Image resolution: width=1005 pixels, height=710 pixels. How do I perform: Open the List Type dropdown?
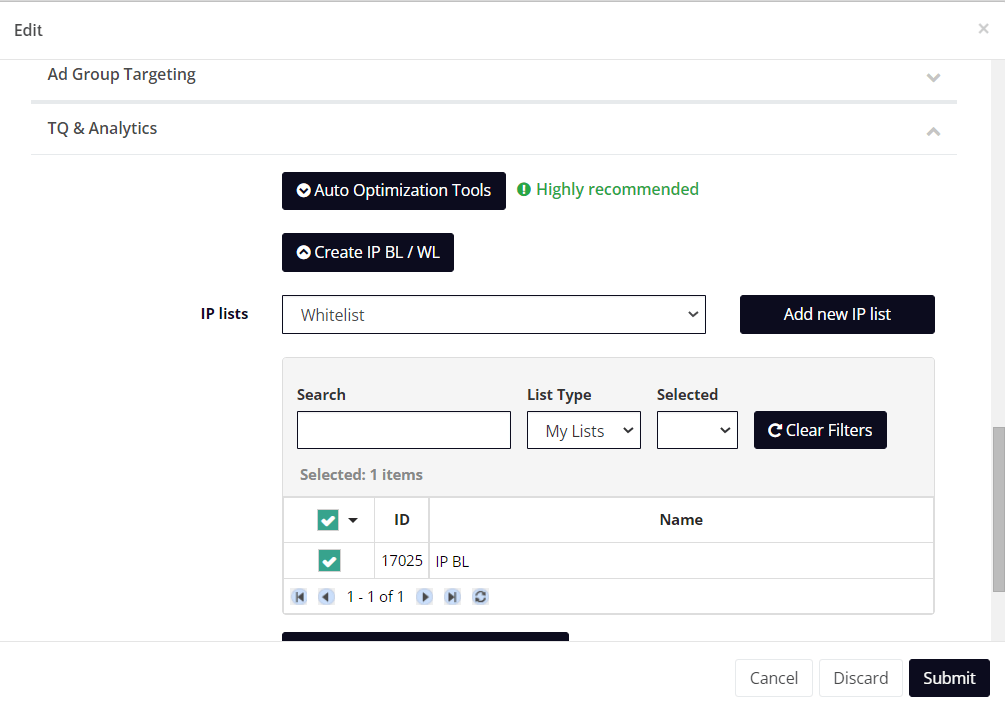pos(584,430)
